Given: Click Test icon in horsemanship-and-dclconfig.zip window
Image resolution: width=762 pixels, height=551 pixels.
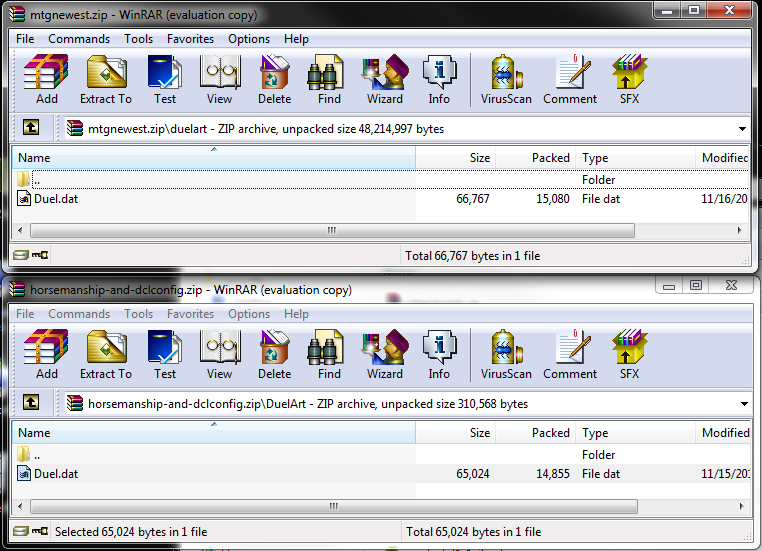Looking at the screenshot, I should pos(165,355).
